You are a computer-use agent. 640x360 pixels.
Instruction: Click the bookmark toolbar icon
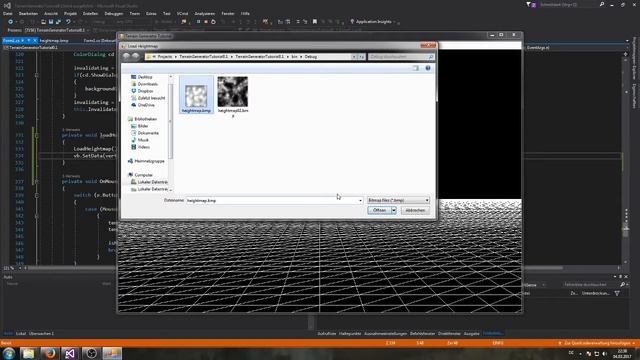(x=315, y=22)
